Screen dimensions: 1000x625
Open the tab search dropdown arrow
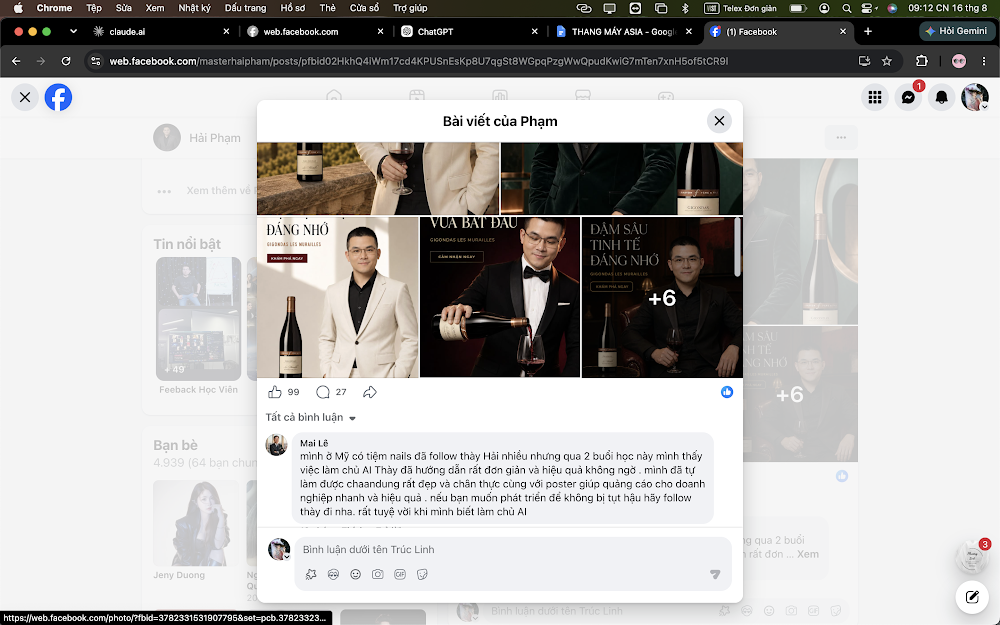[73, 31]
